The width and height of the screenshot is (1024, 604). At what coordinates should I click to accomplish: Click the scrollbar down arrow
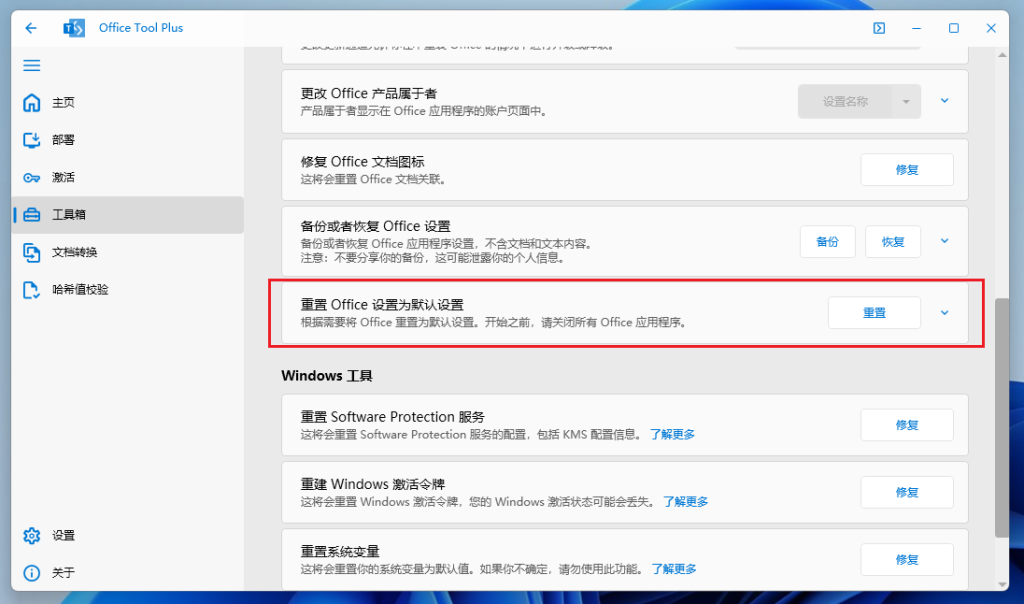pyautogui.click(x=1002, y=584)
